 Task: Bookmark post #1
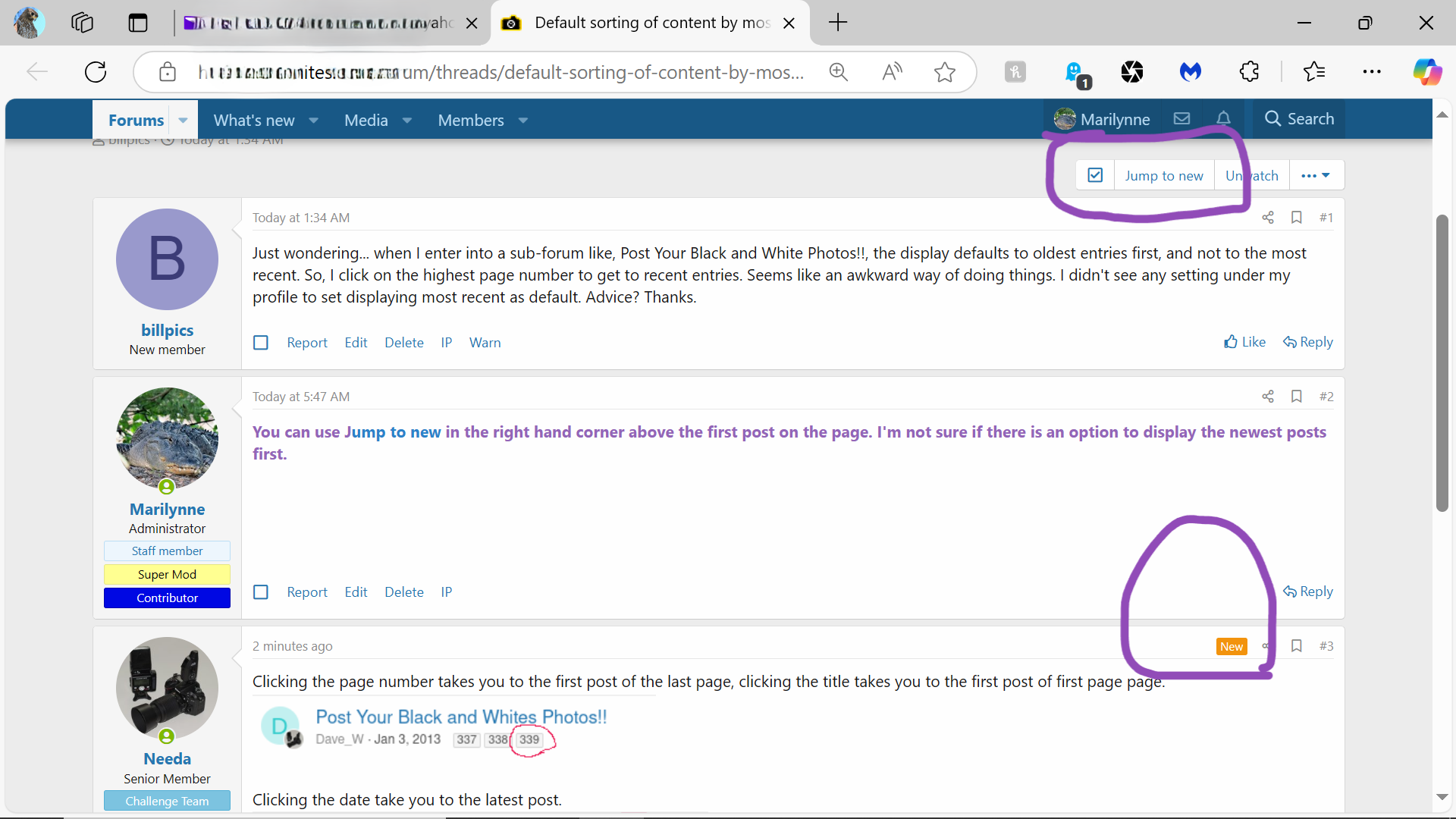(x=1297, y=218)
